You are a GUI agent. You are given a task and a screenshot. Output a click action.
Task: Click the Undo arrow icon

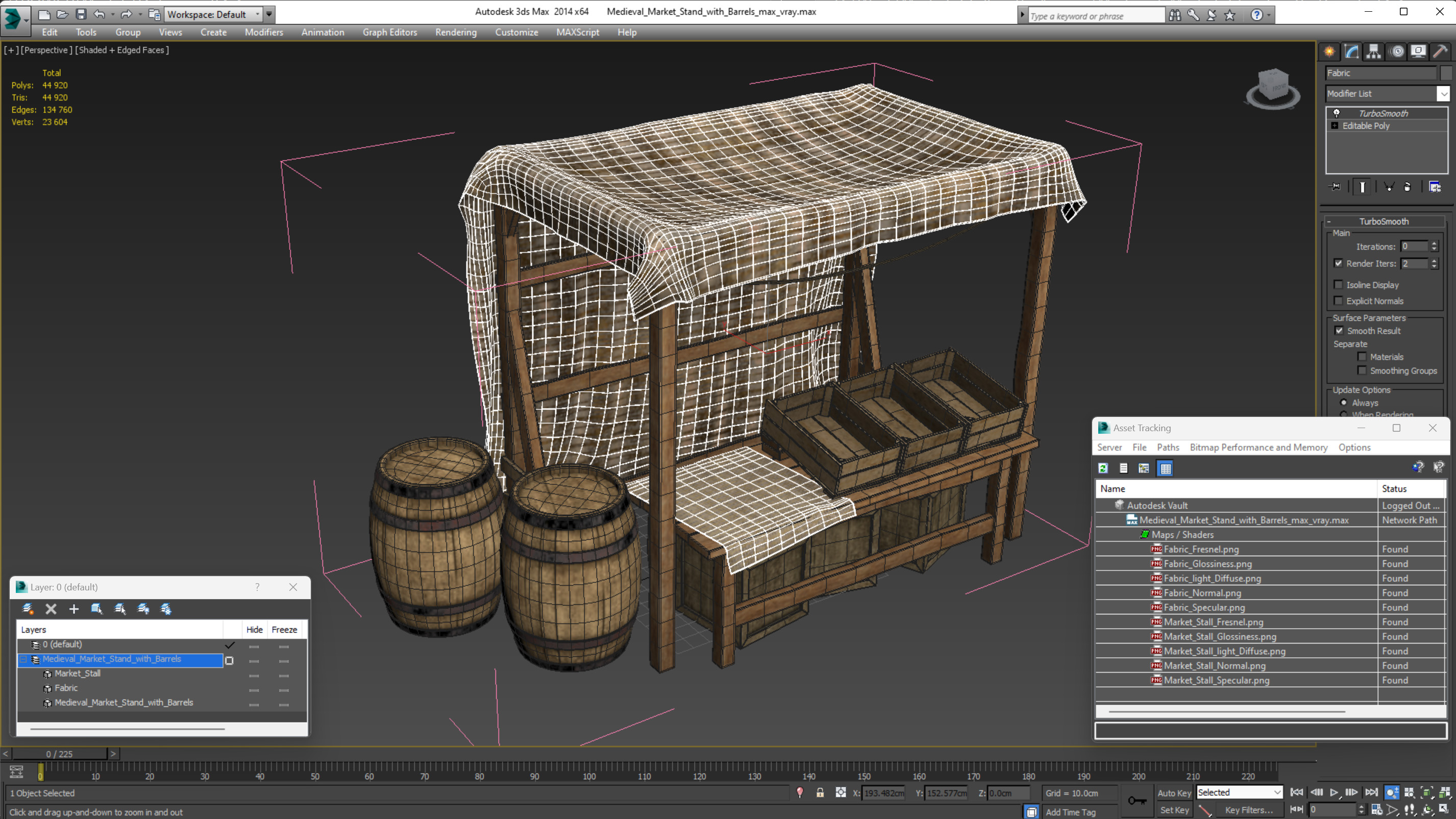coord(100,14)
